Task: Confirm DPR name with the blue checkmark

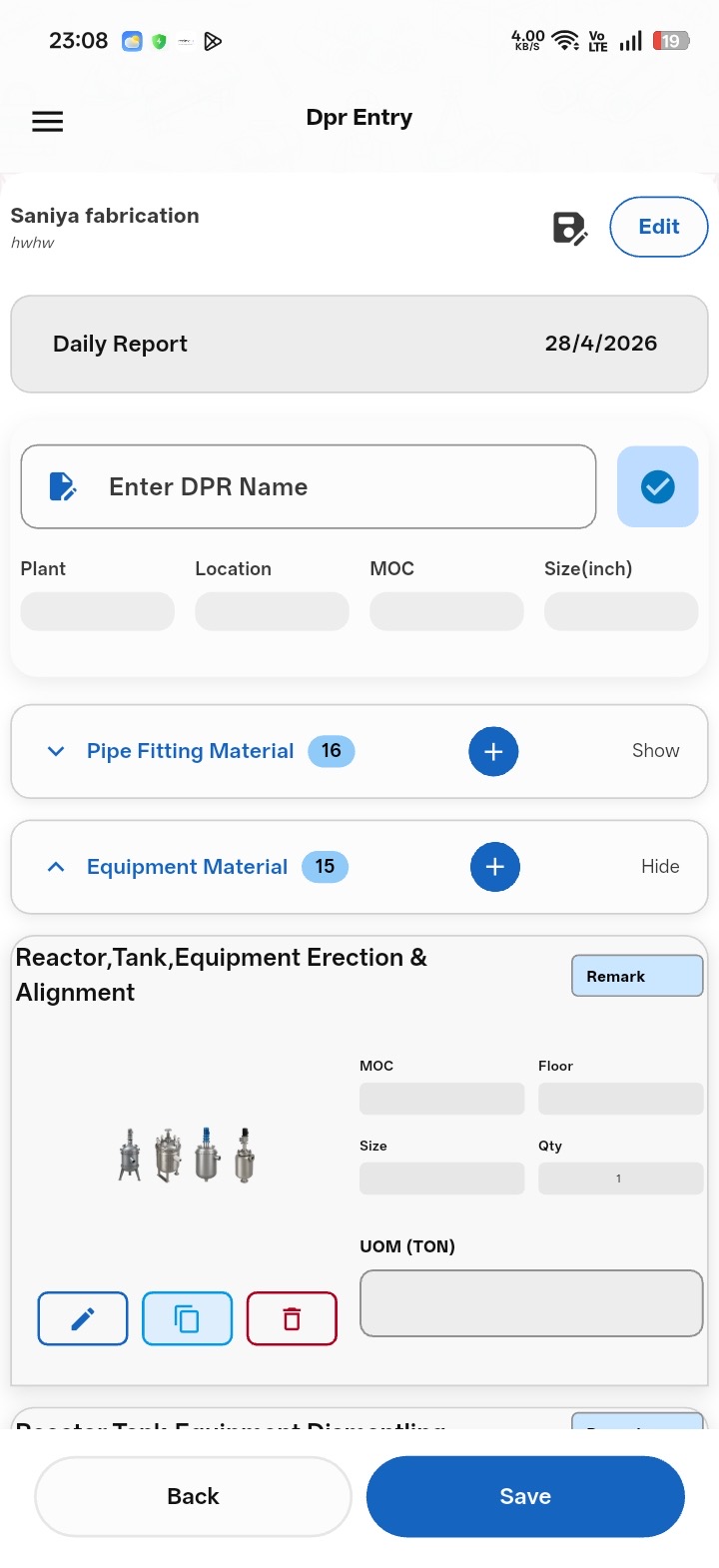Action: click(x=657, y=486)
